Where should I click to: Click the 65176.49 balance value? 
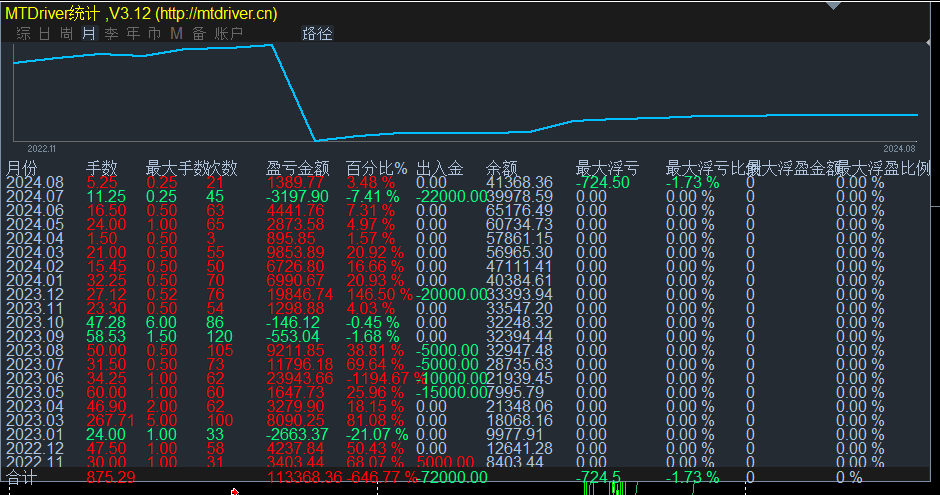coord(519,211)
